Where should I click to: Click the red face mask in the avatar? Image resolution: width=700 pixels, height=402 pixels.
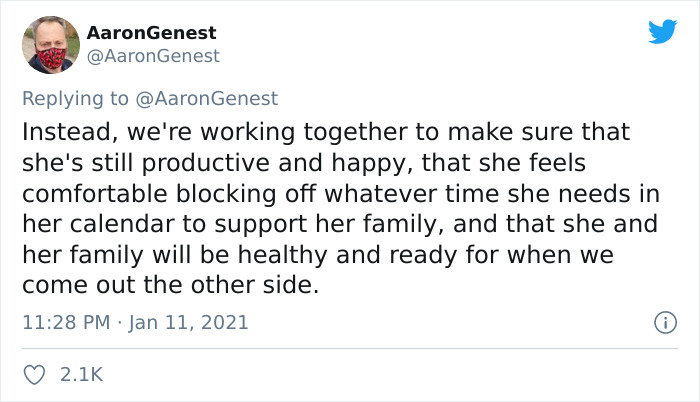coord(51,58)
